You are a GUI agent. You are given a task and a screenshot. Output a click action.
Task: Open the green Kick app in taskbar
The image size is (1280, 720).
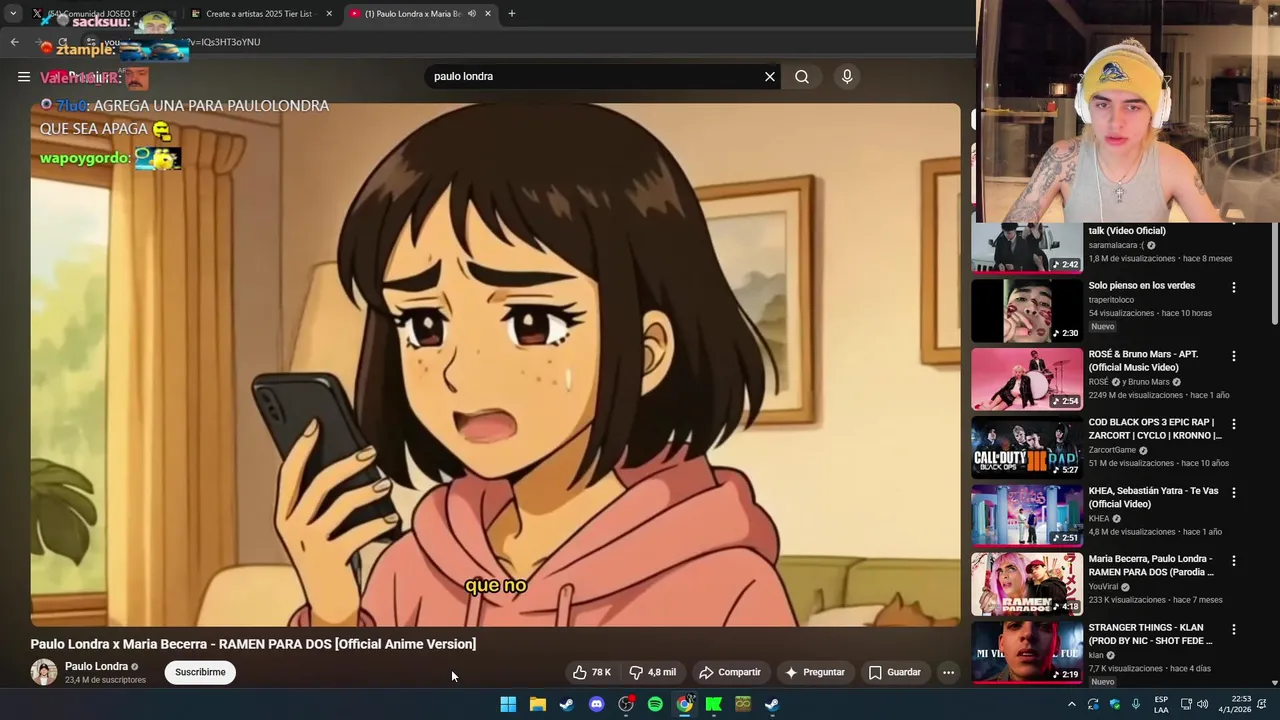click(x=714, y=704)
